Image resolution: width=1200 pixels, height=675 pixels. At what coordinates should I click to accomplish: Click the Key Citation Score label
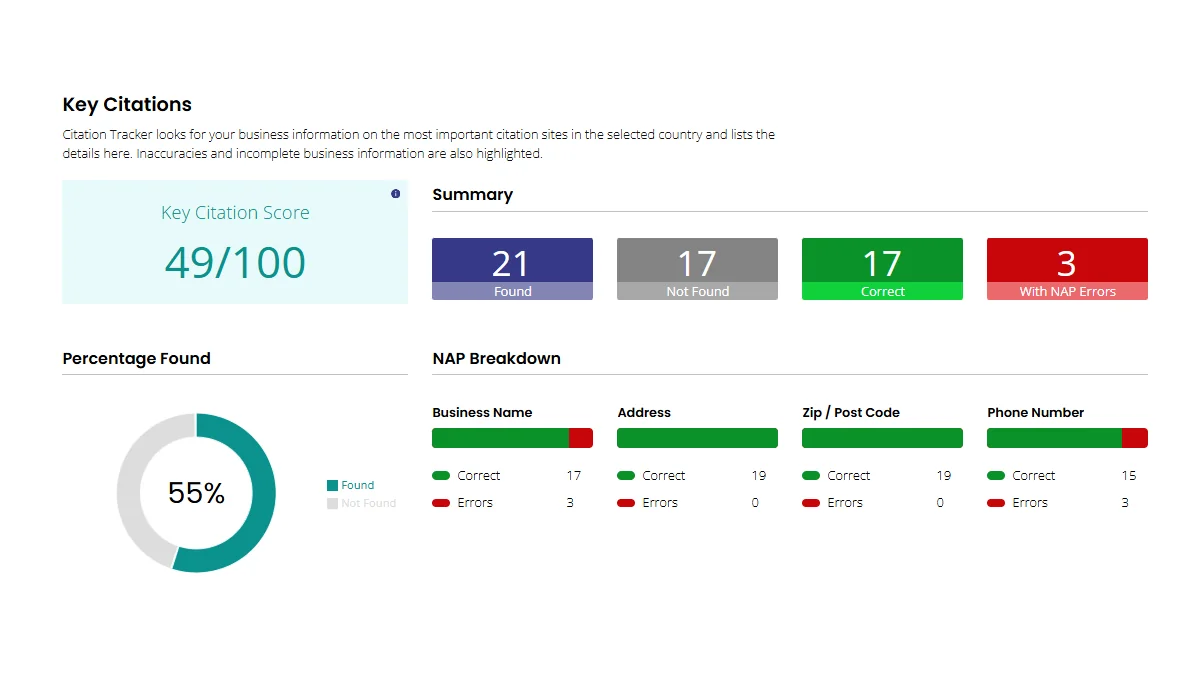(235, 213)
